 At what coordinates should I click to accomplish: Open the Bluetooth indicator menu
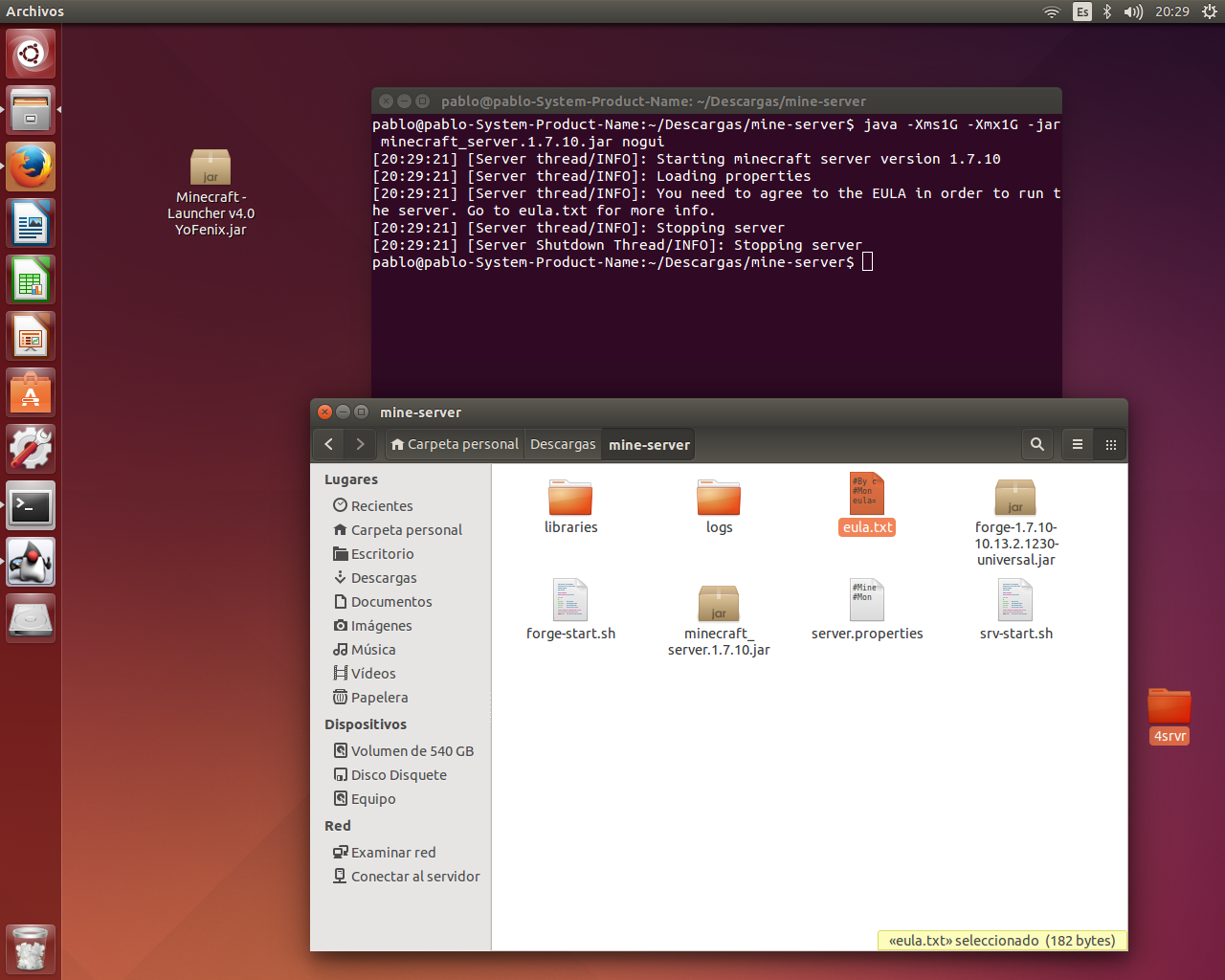(1107, 11)
